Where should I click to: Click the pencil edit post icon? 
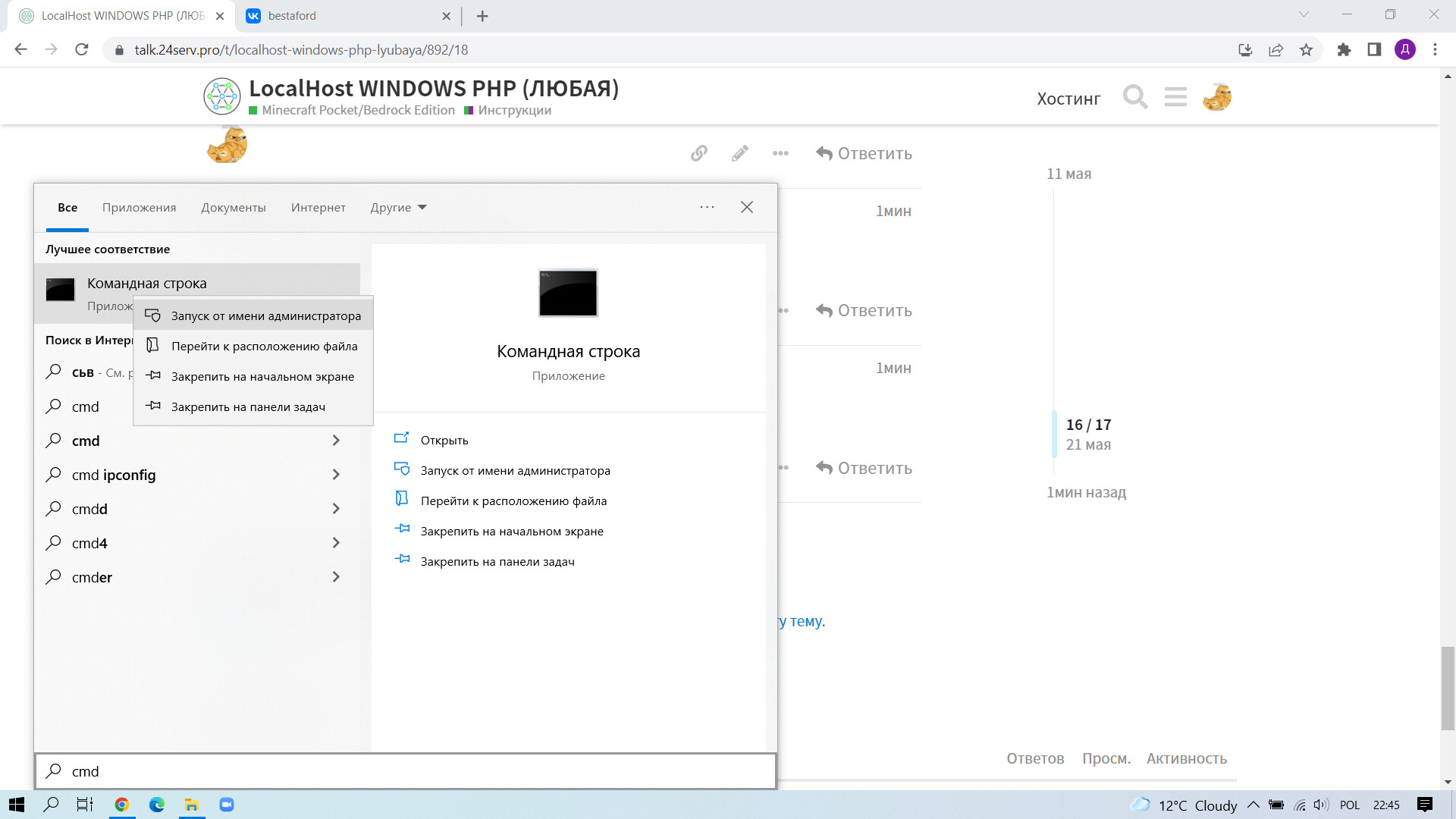click(x=739, y=153)
